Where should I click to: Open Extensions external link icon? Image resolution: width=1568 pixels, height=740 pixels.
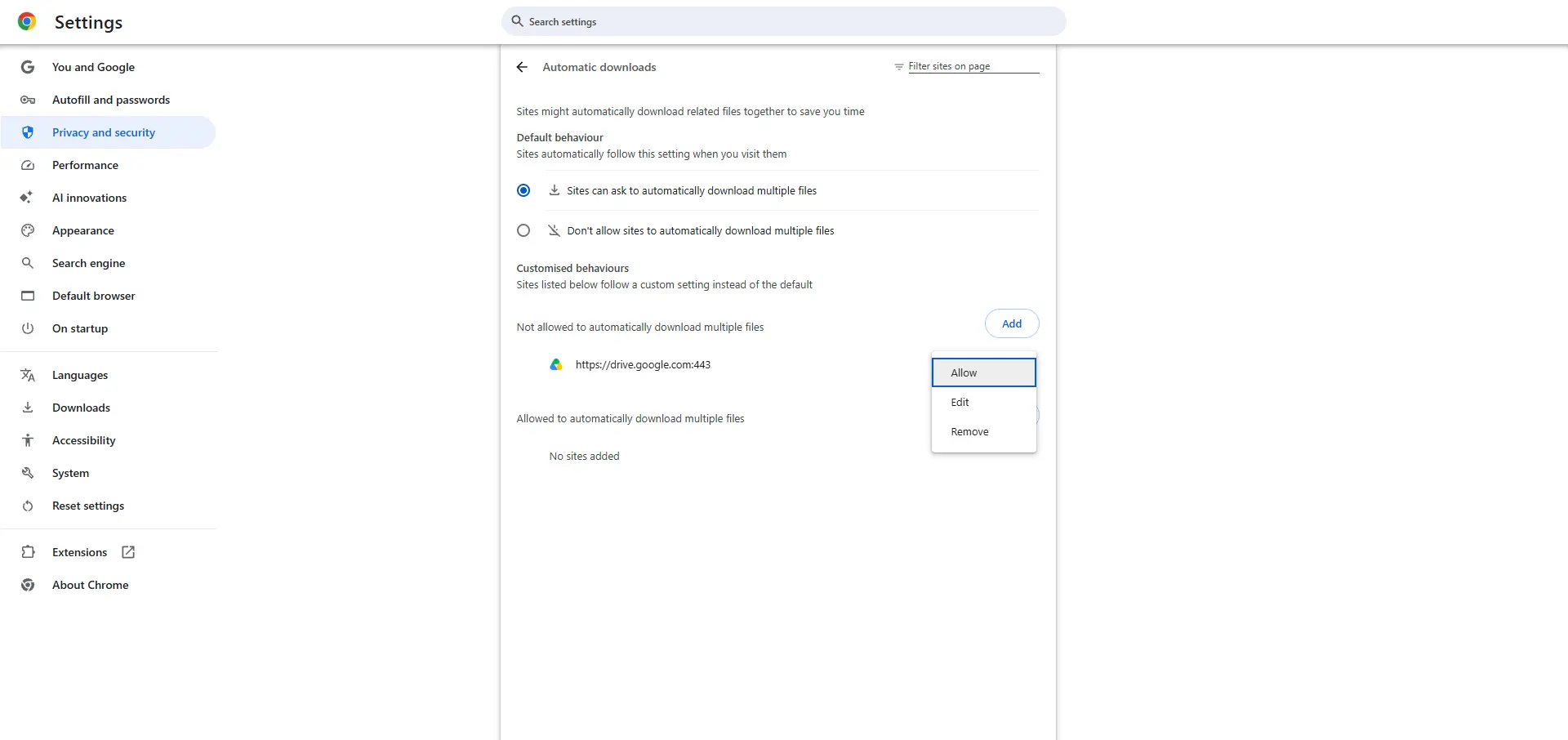(x=128, y=552)
